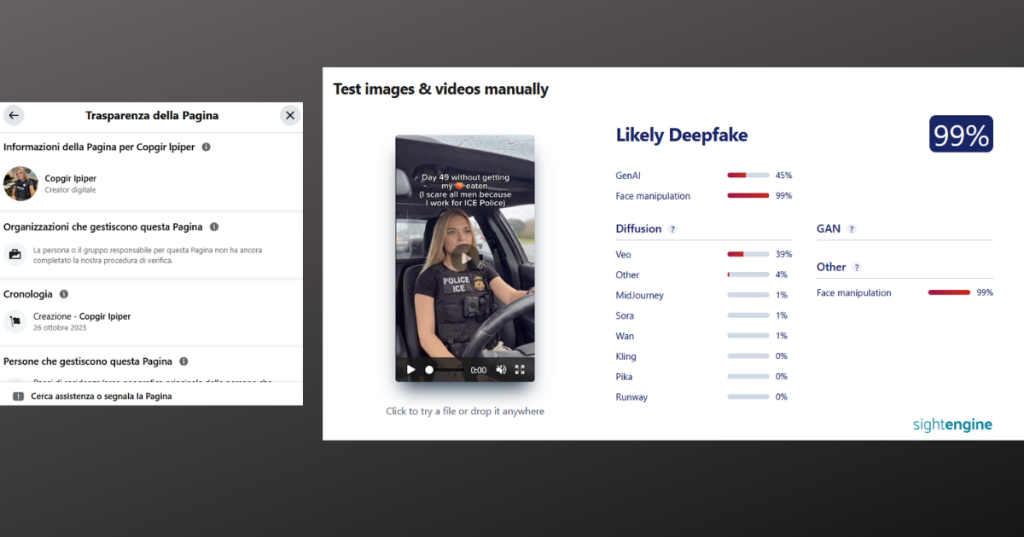
Task: Click info icon beside Informazioni della Pagina
Action: pyautogui.click(x=206, y=147)
